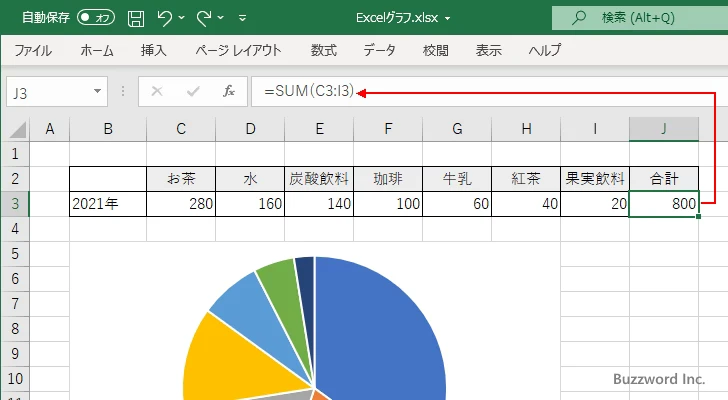Open the Redo history dropdown arrow
728x400 pixels.
tap(221, 18)
